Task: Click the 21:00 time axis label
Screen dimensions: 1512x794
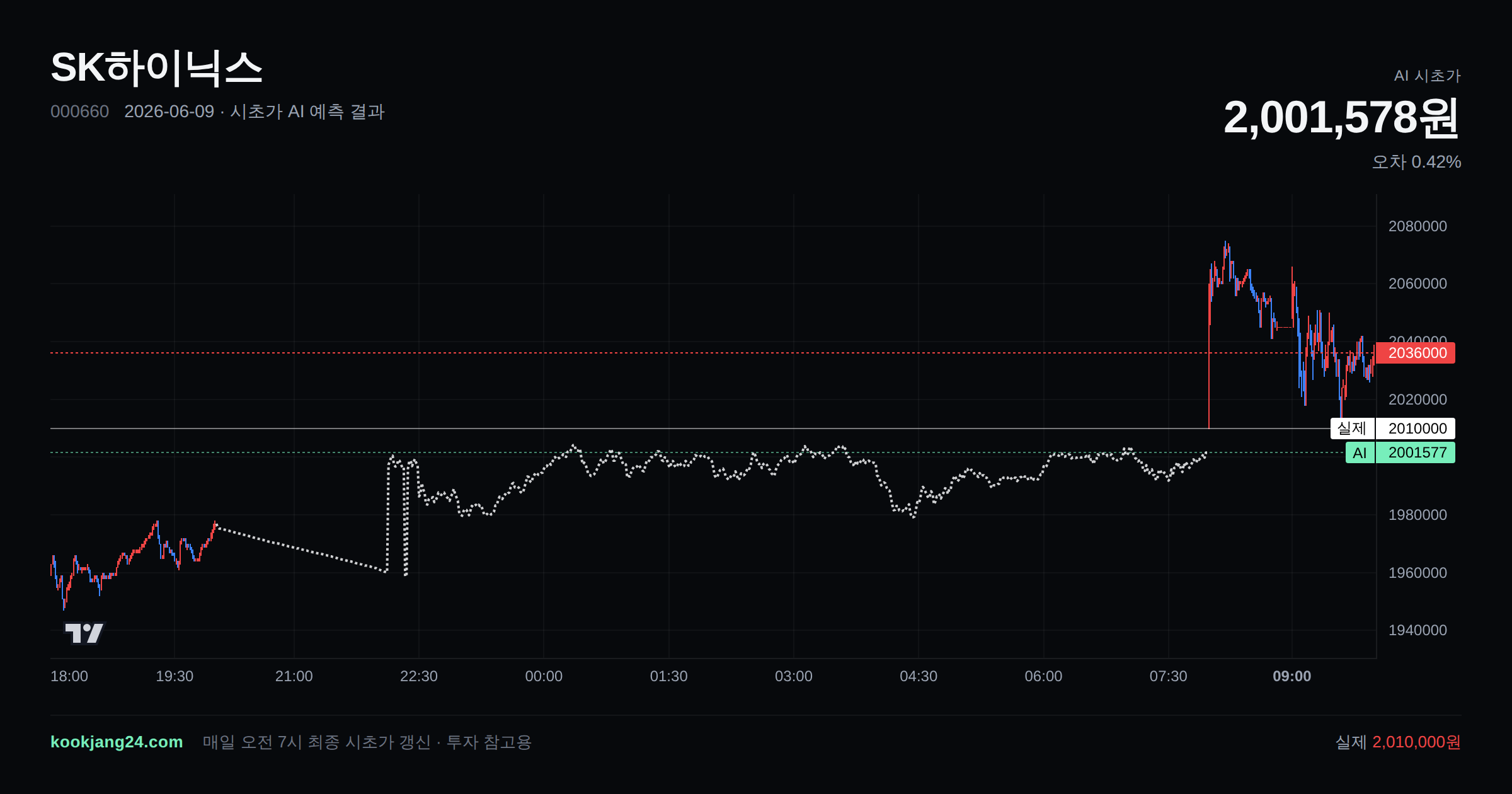Action: (x=294, y=676)
